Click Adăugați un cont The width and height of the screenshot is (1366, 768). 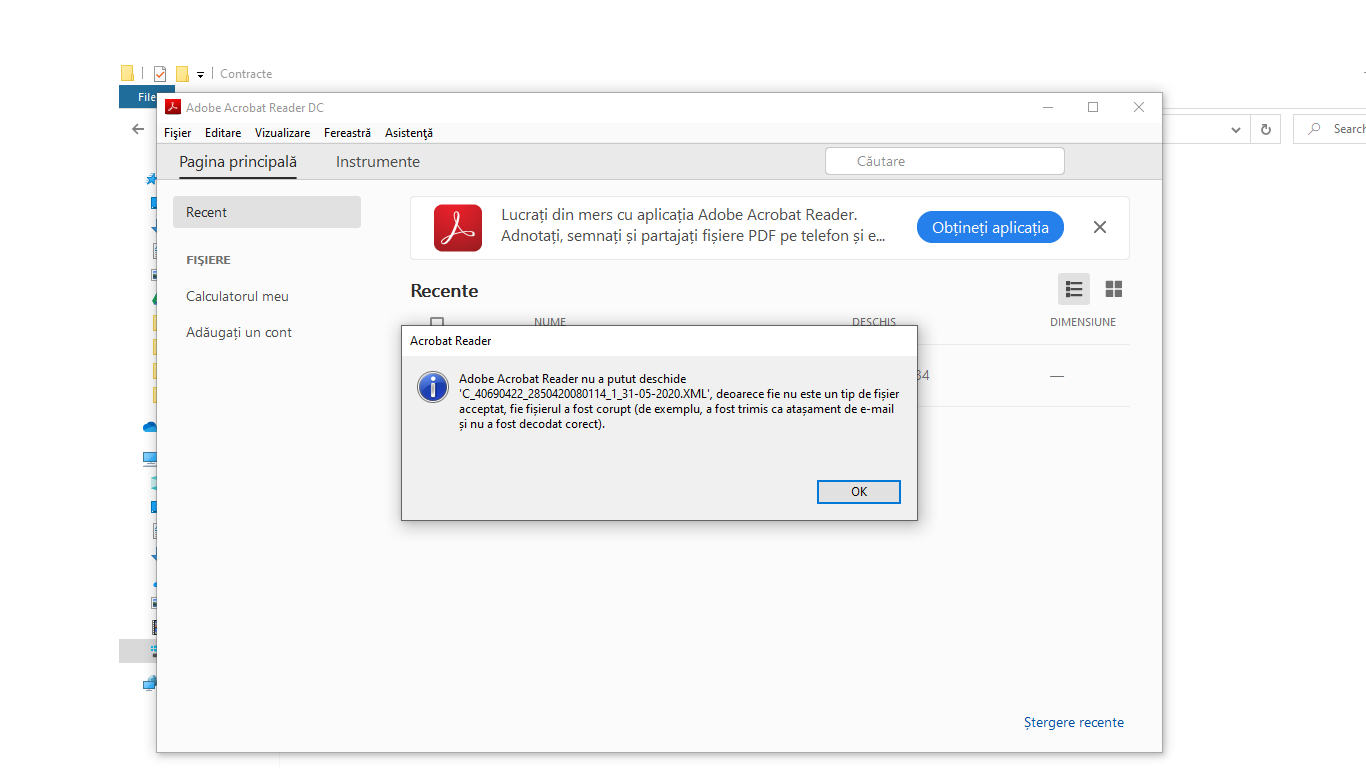pos(239,332)
